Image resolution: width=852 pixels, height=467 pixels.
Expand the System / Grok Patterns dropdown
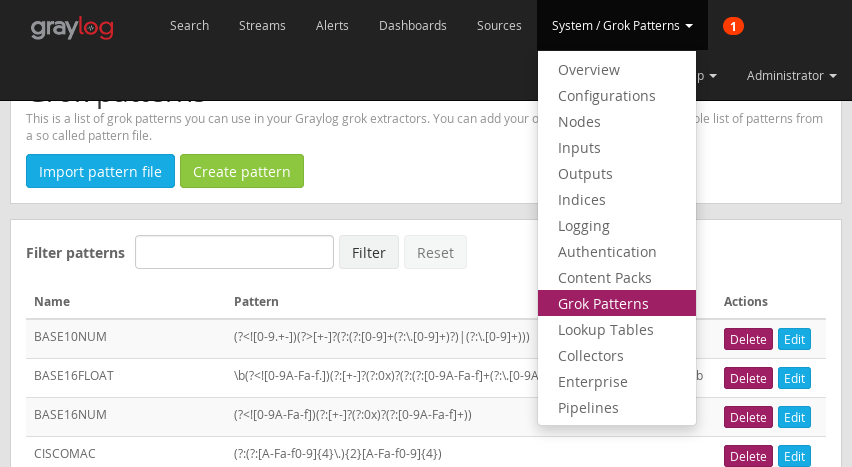[622, 26]
